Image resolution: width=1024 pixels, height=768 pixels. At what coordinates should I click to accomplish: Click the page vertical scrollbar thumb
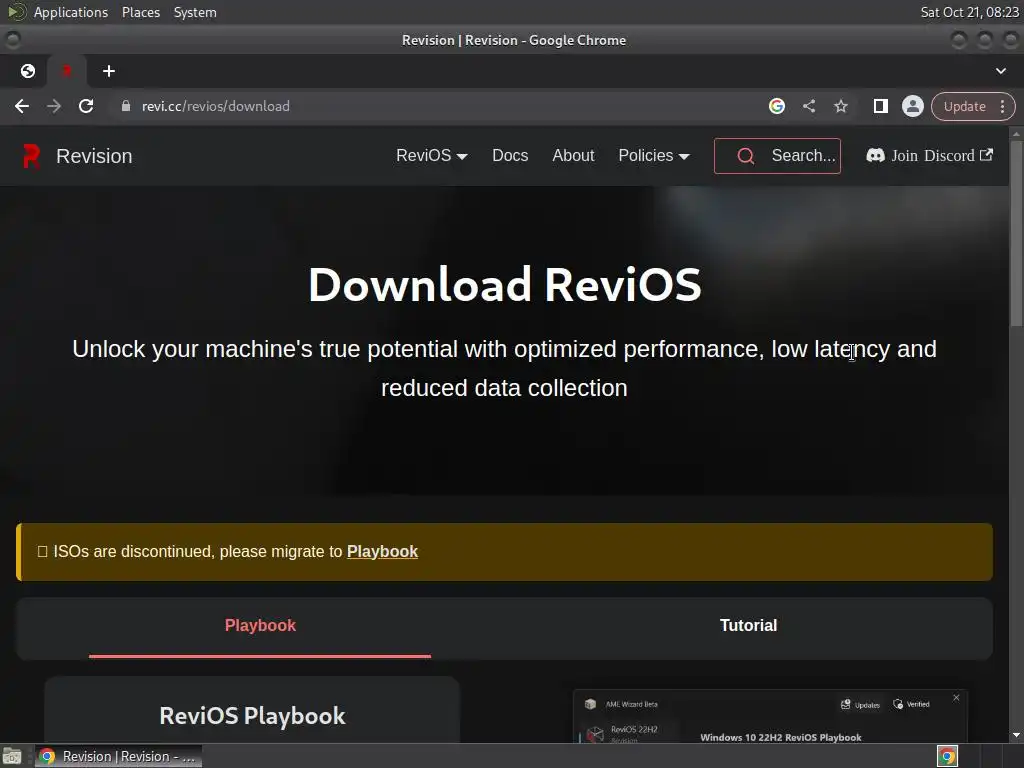tap(1016, 232)
